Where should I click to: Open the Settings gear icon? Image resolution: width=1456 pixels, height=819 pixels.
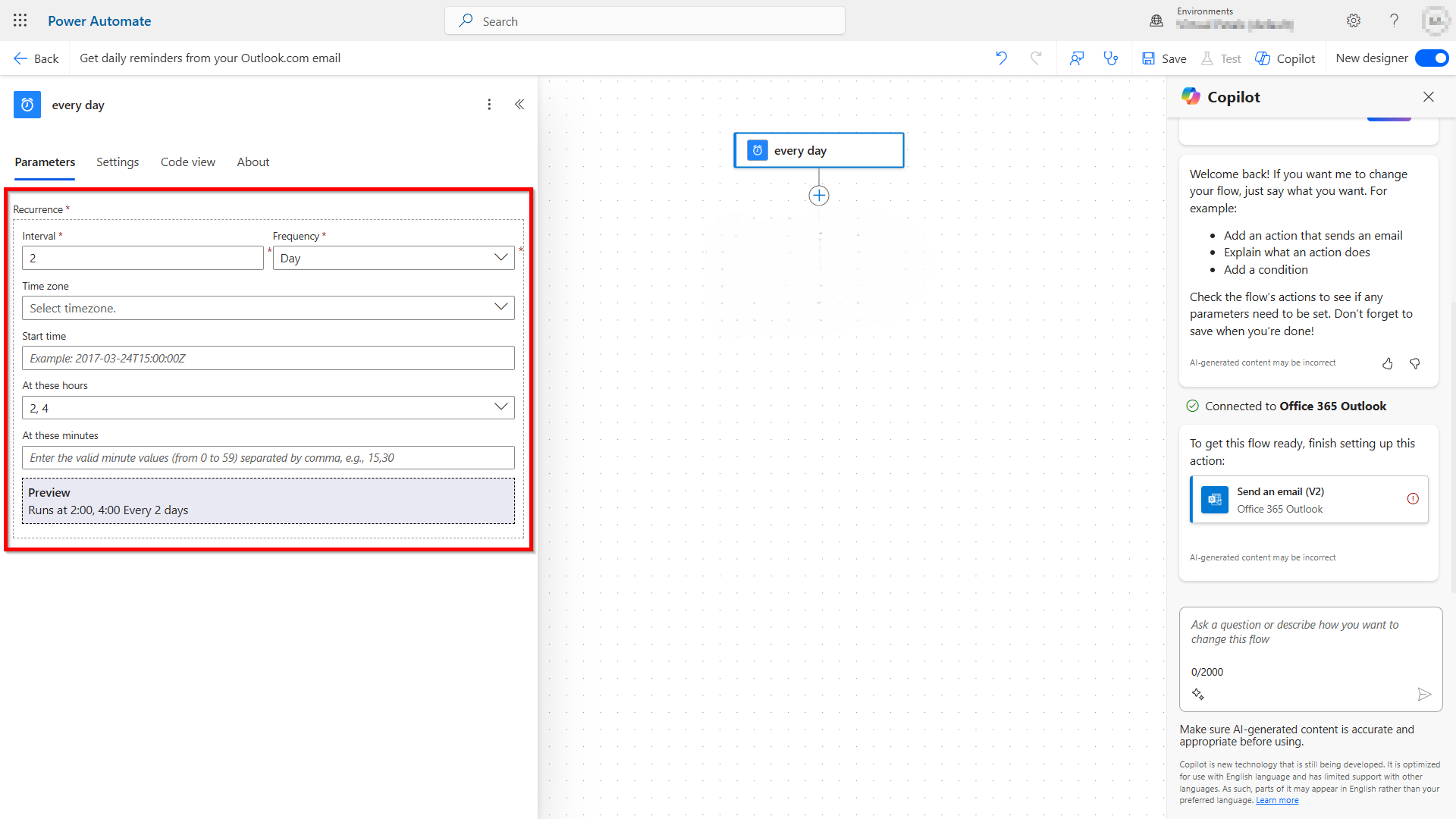click(x=1354, y=20)
